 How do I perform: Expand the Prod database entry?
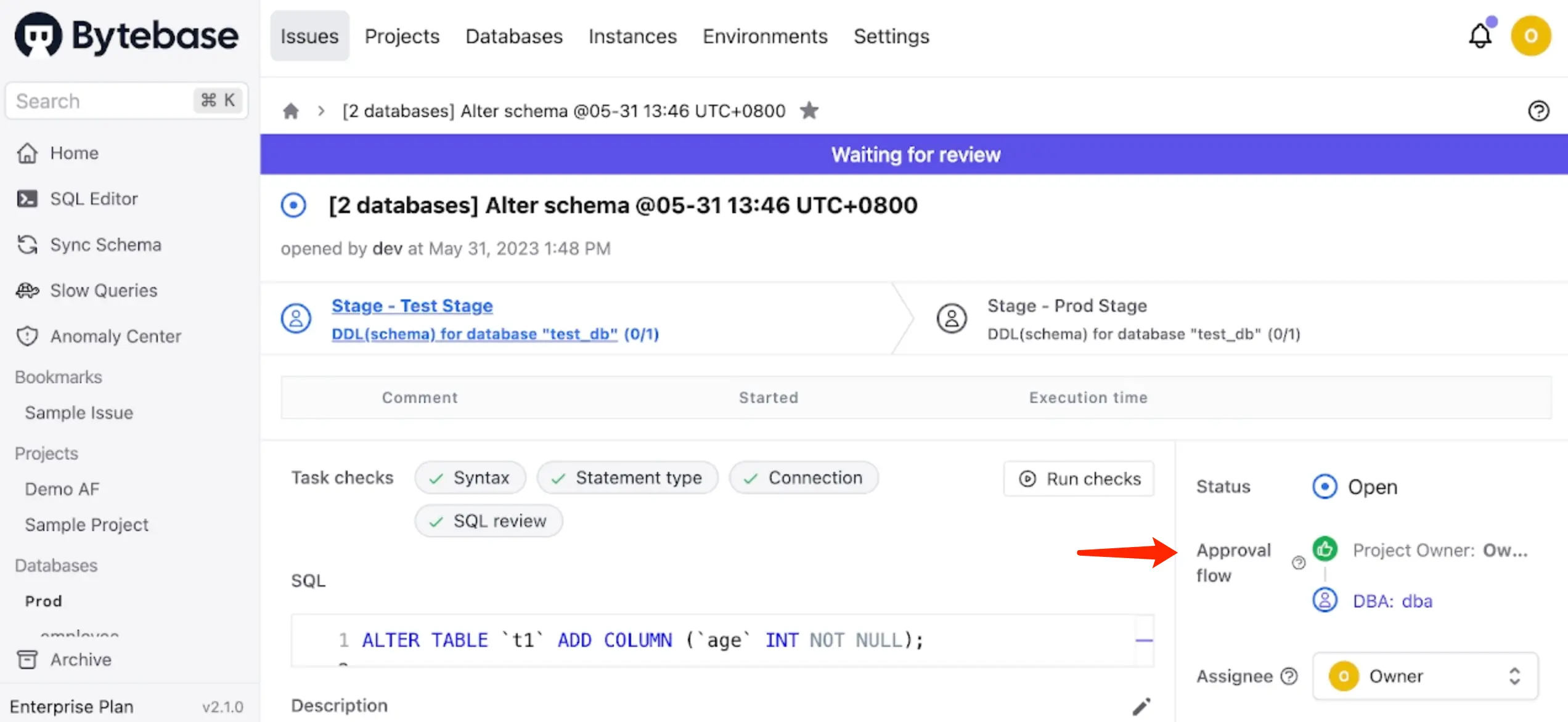point(43,601)
